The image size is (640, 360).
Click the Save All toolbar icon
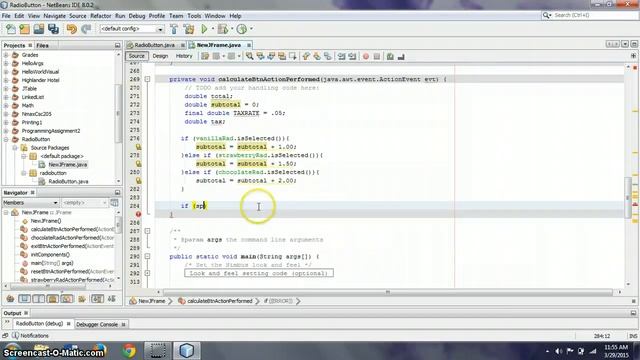[53, 29]
